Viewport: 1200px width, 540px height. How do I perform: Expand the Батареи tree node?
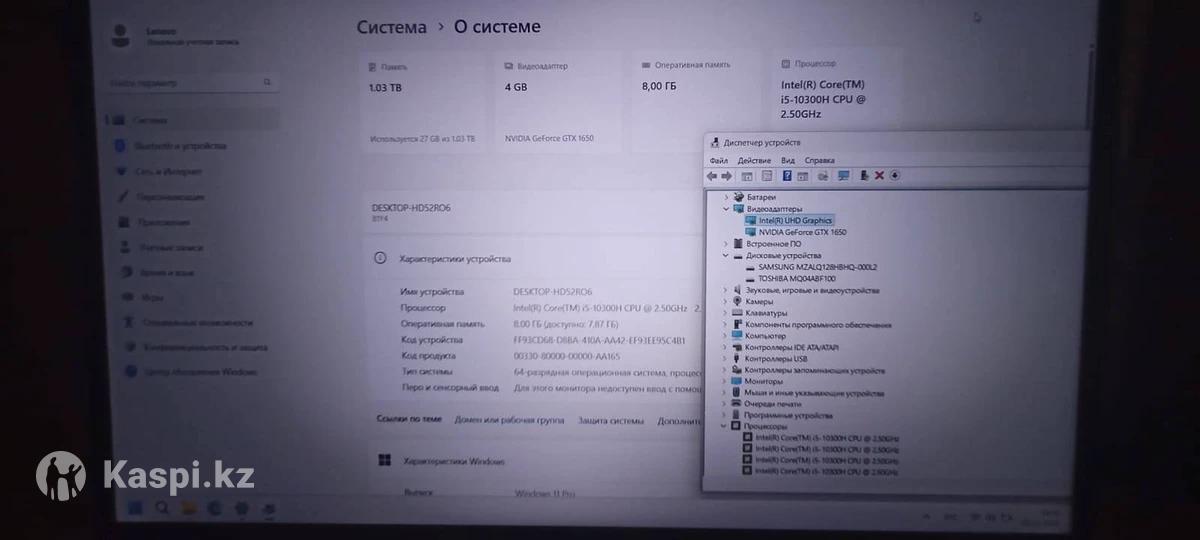pyautogui.click(x=727, y=197)
